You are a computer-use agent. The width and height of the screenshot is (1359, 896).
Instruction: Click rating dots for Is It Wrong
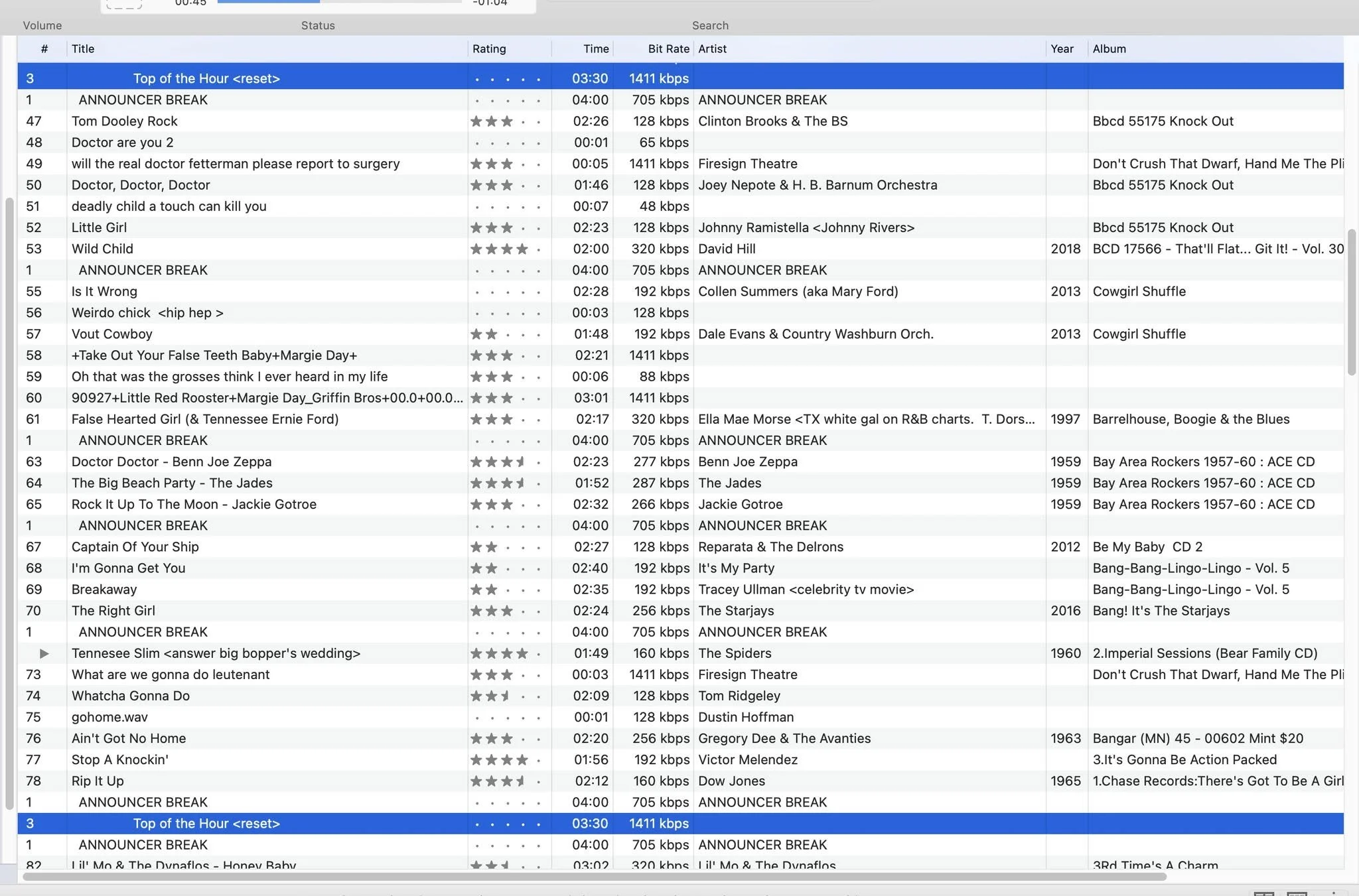pos(507,292)
